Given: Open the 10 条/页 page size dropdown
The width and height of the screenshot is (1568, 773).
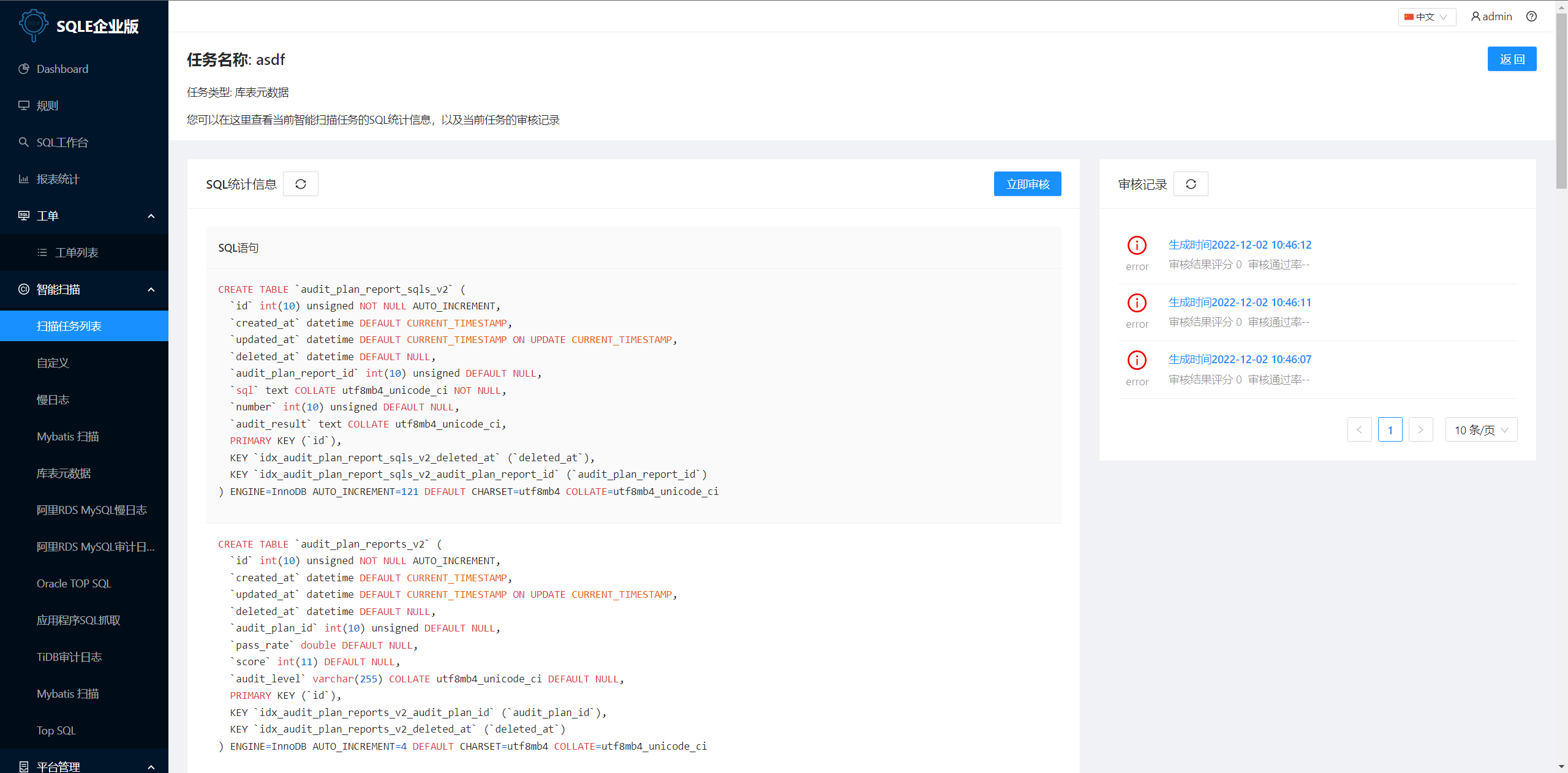Looking at the screenshot, I should (1481, 429).
